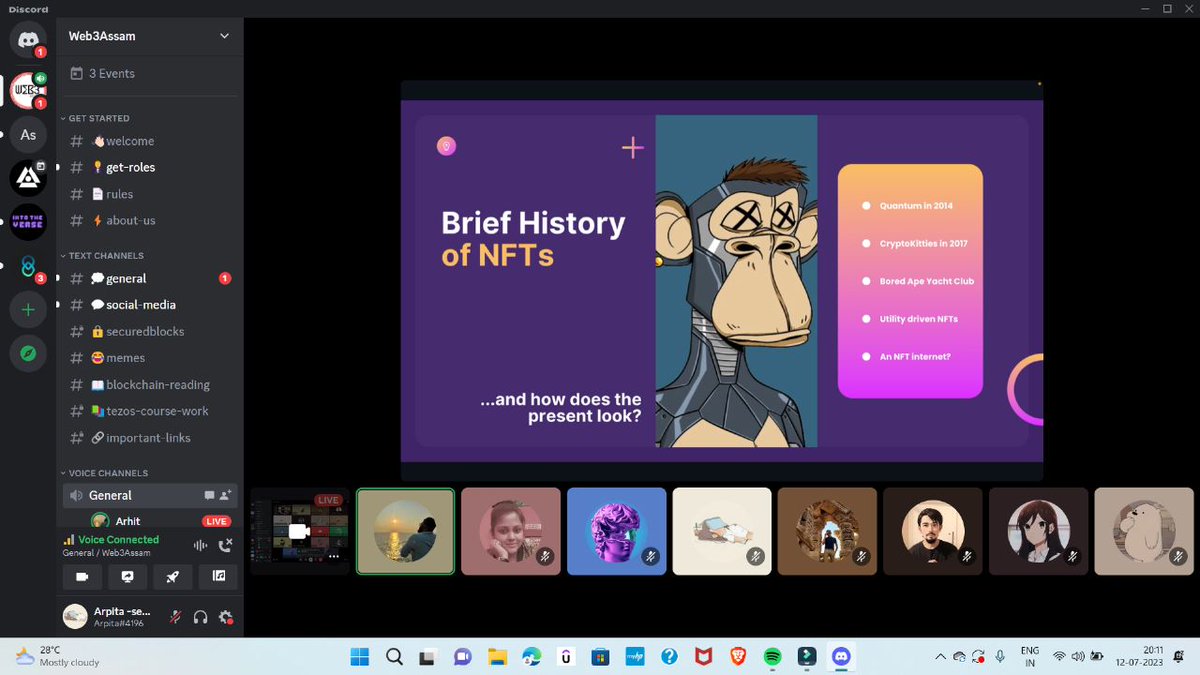The image size is (1200, 675).
Task: Select the bearded man participant tile
Action: (x=933, y=531)
